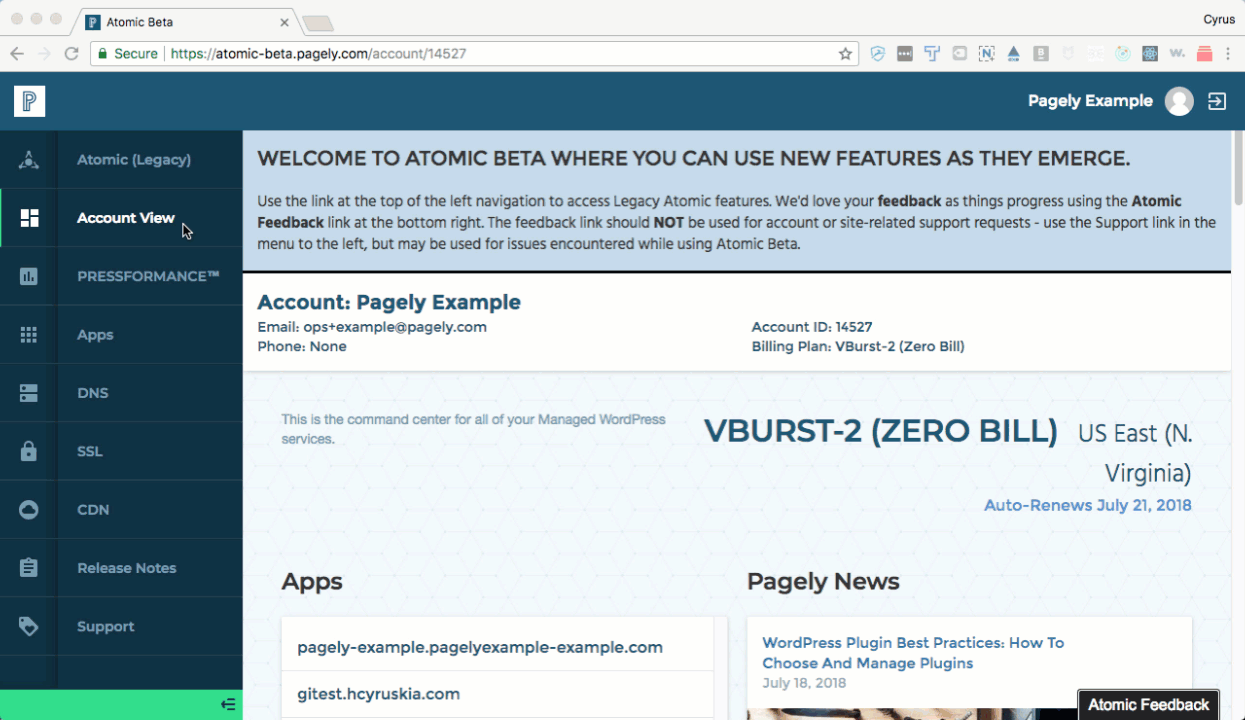This screenshot has width=1245, height=720.
Task: Go back with the browser back arrow
Action: (17, 54)
